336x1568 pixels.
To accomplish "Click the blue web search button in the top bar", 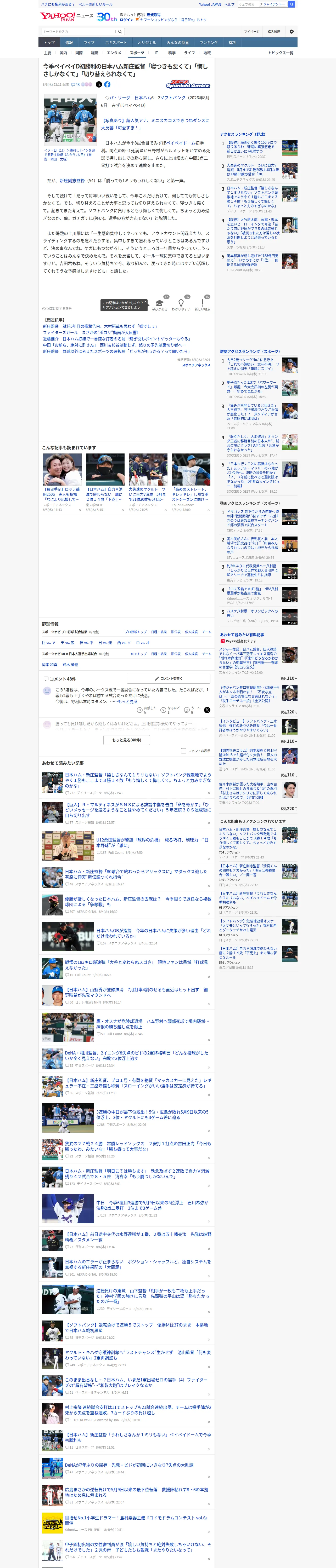I will tap(292, 4).
